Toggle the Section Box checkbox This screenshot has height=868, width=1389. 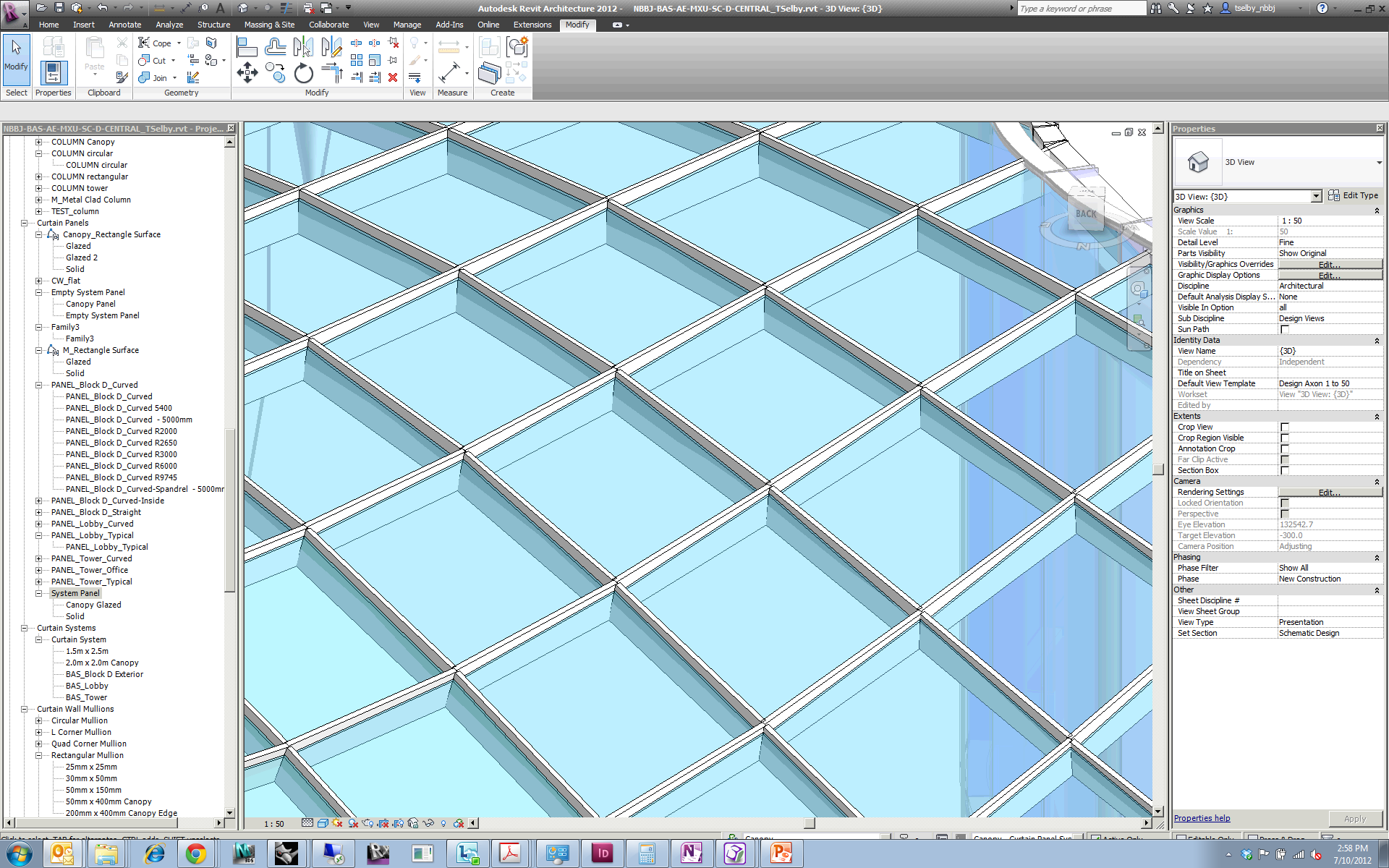click(x=1285, y=471)
